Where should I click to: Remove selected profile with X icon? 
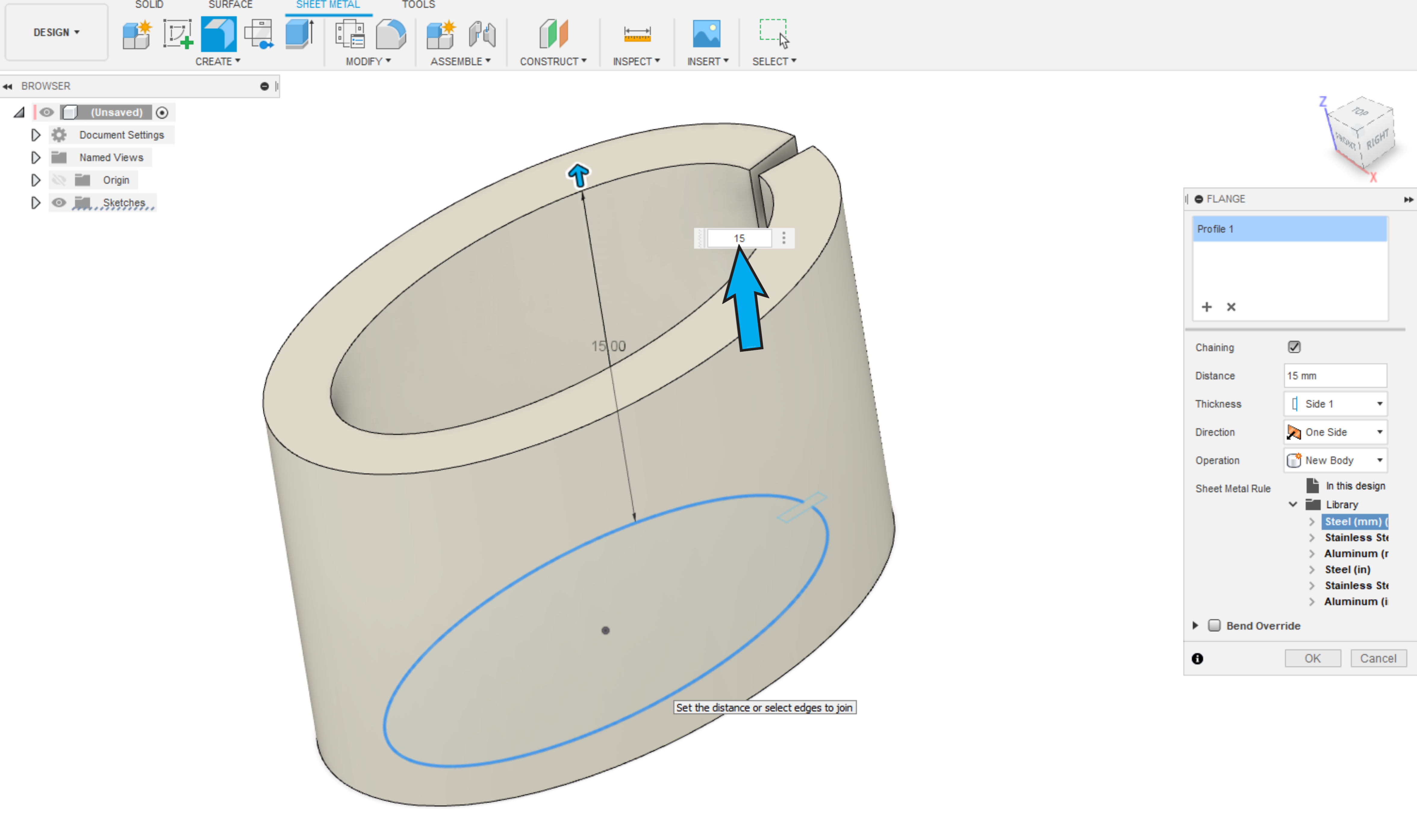pos(1231,307)
